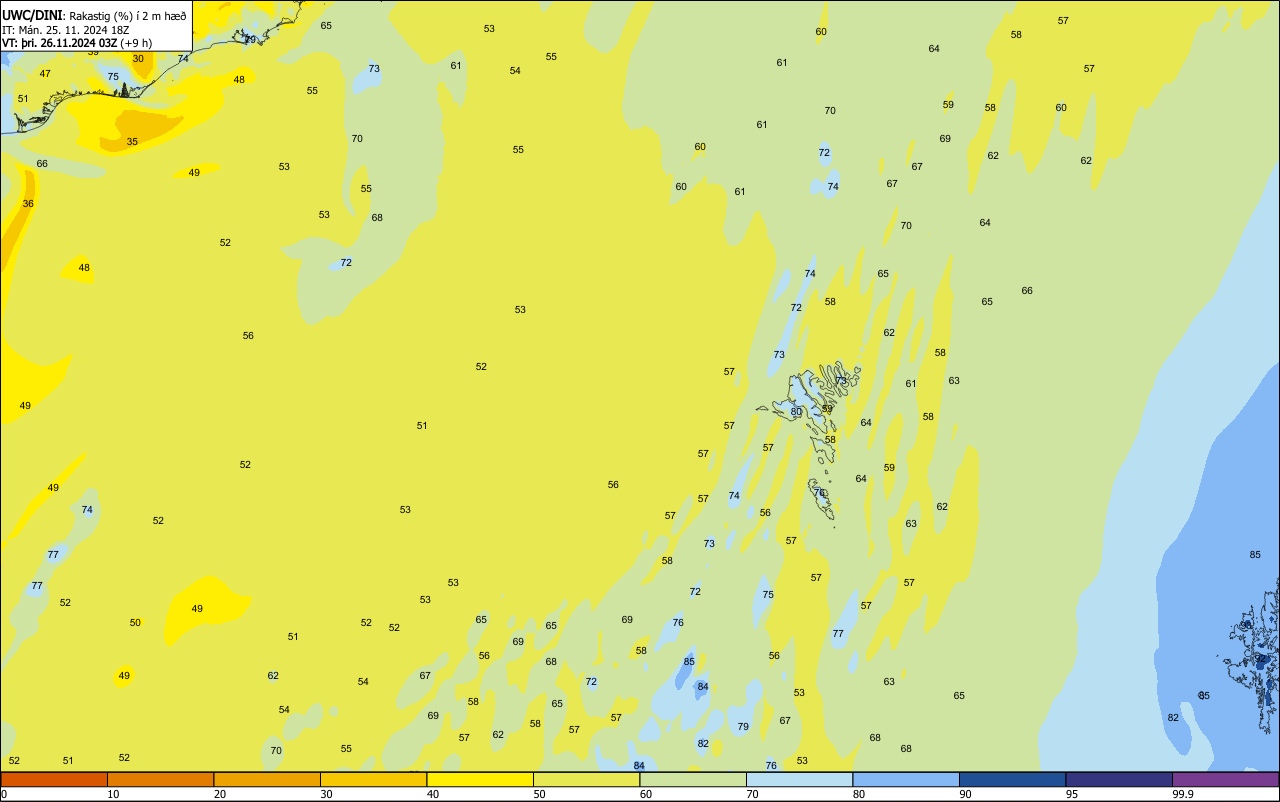Viewport: 1280px width, 802px height.
Task: Click the pale blue 70–80 legend segment
Action: point(799,779)
